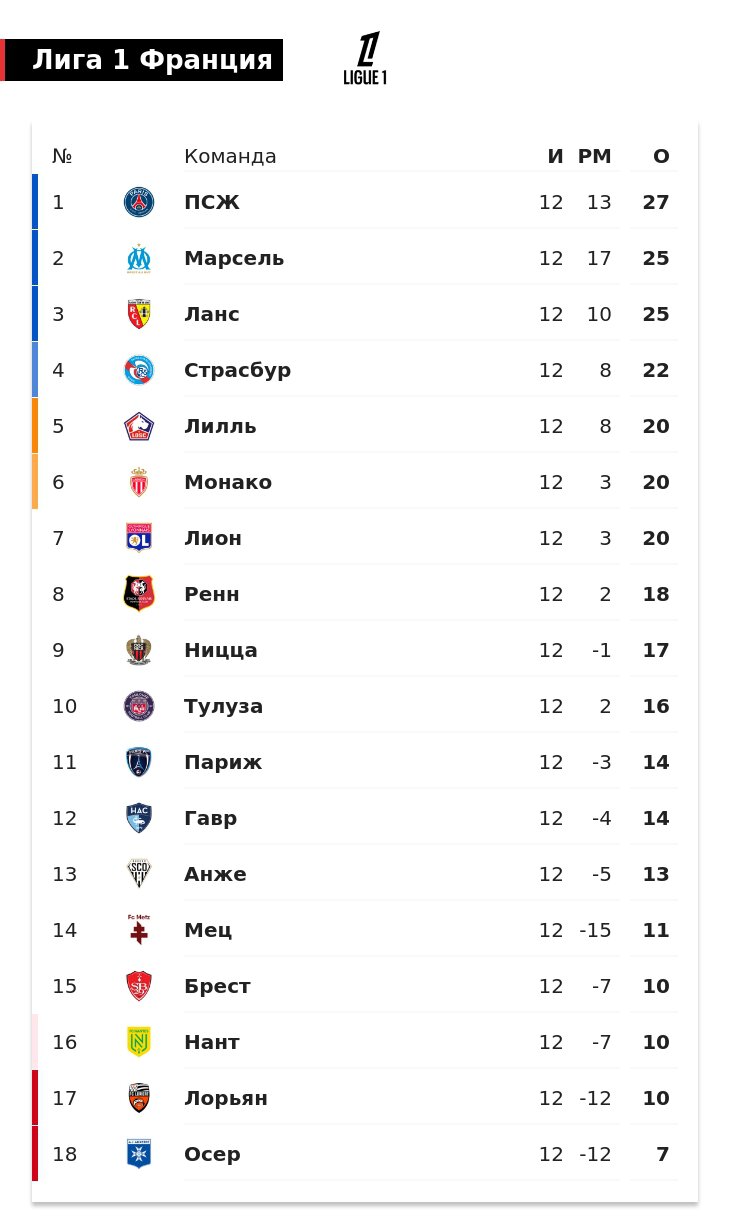Click the Лига 1 Франция title
730x1226 pixels.
tap(152, 60)
